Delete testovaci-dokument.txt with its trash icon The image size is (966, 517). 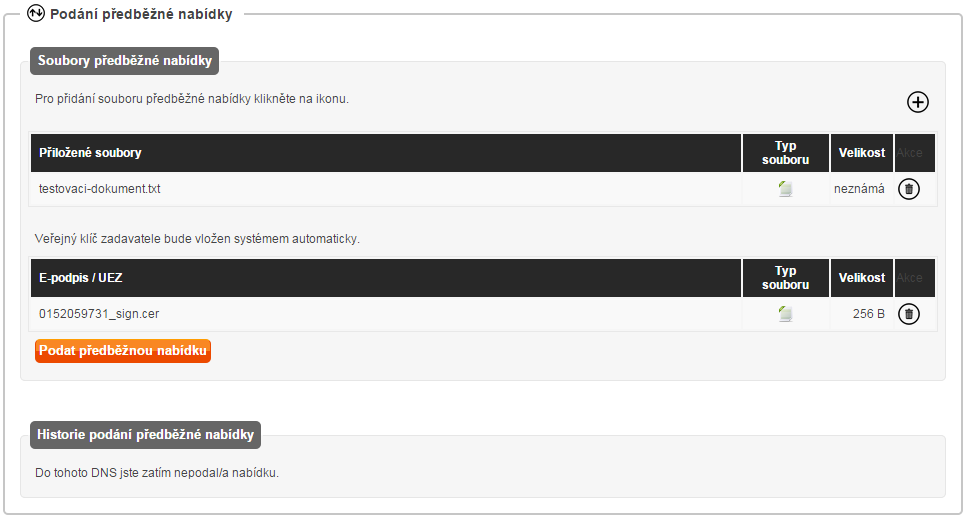909,189
